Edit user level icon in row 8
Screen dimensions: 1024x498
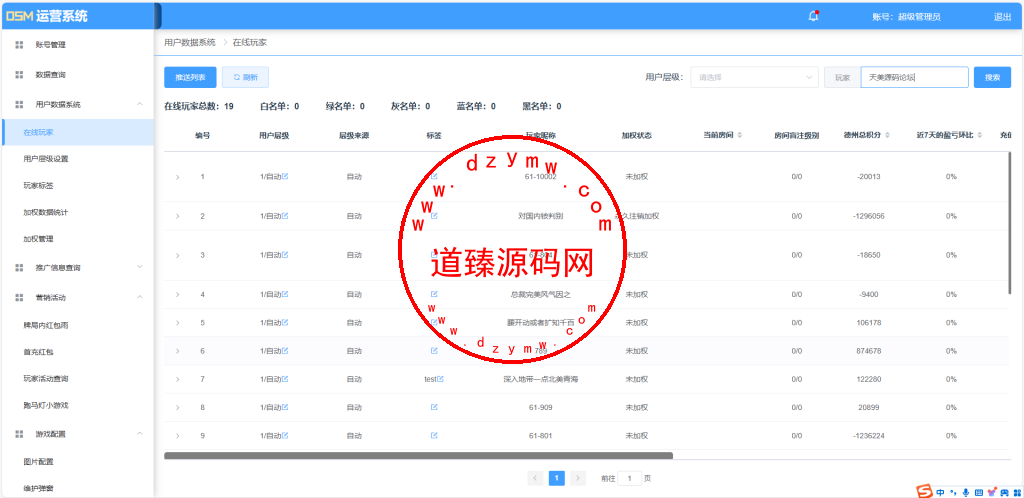[285, 407]
